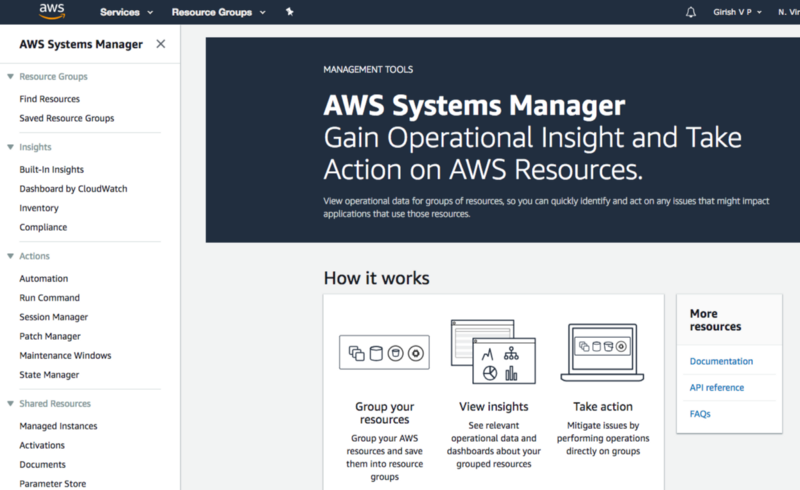Open Activations under Shared Resources
The height and width of the screenshot is (490, 800).
coord(42,446)
